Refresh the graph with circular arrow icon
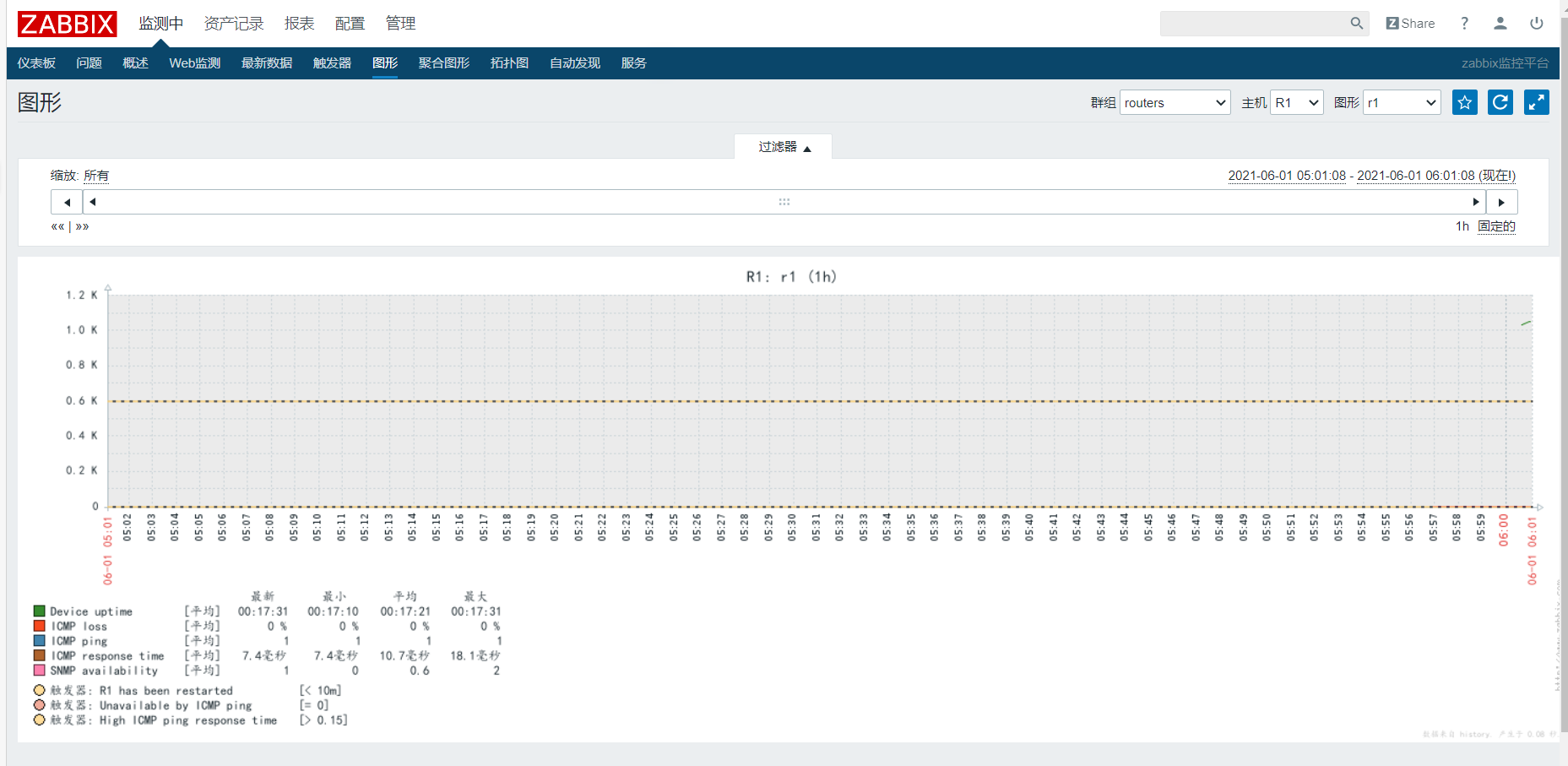Viewport: 1568px width, 766px height. coord(1500,102)
